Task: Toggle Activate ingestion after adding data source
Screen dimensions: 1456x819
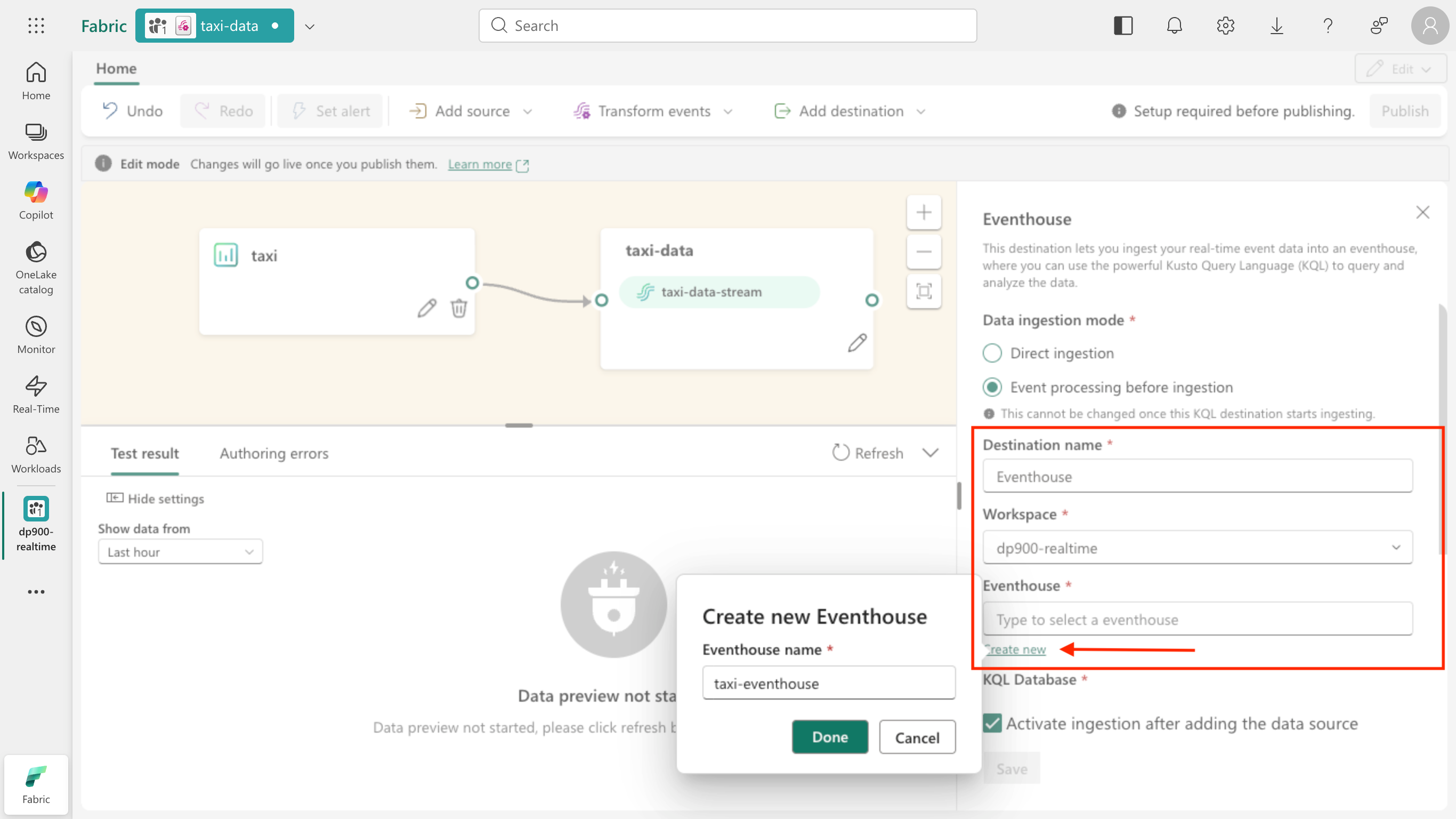Action: click(992, 723)
